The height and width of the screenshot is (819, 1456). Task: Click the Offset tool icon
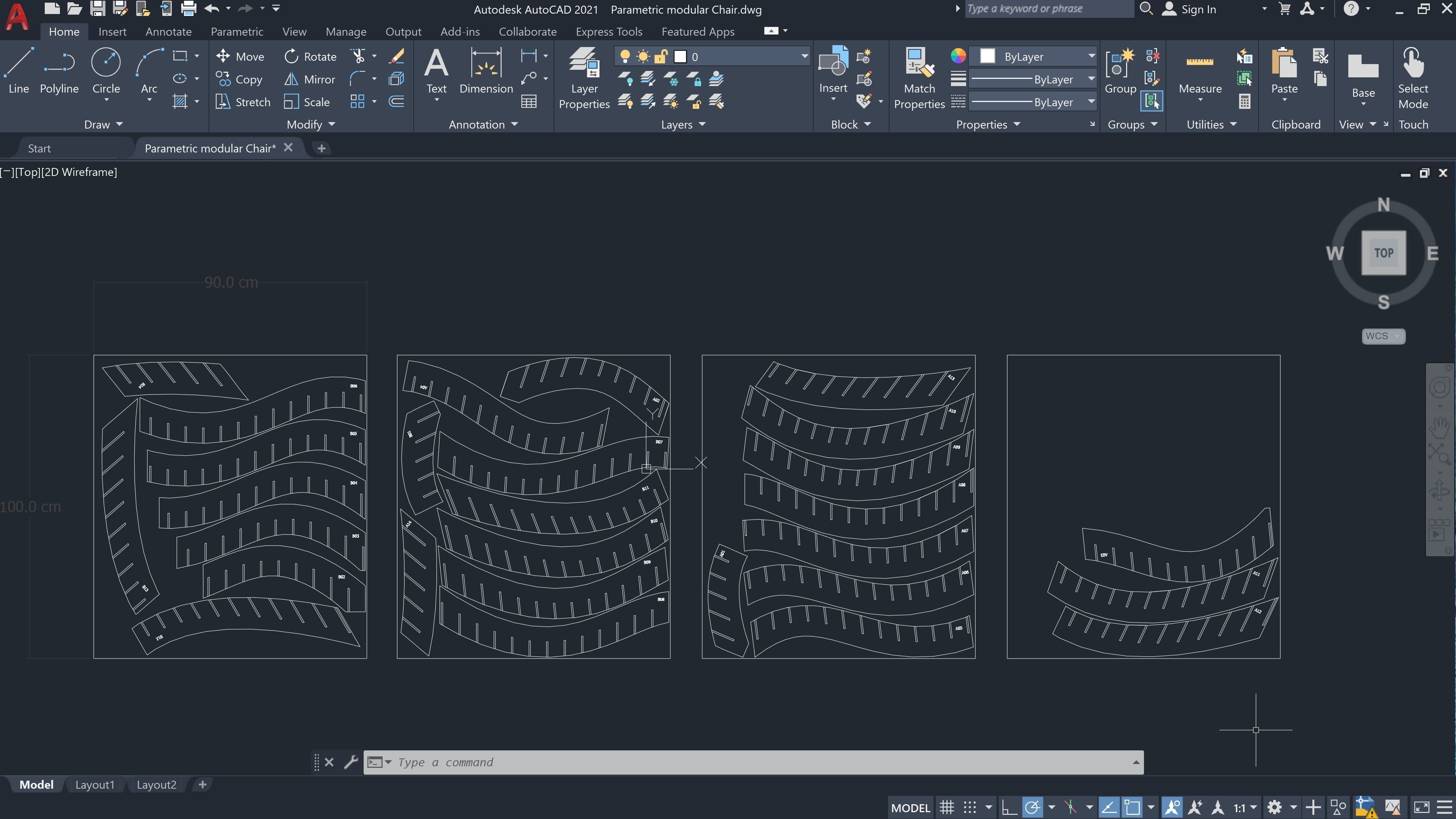pos(397,102)
